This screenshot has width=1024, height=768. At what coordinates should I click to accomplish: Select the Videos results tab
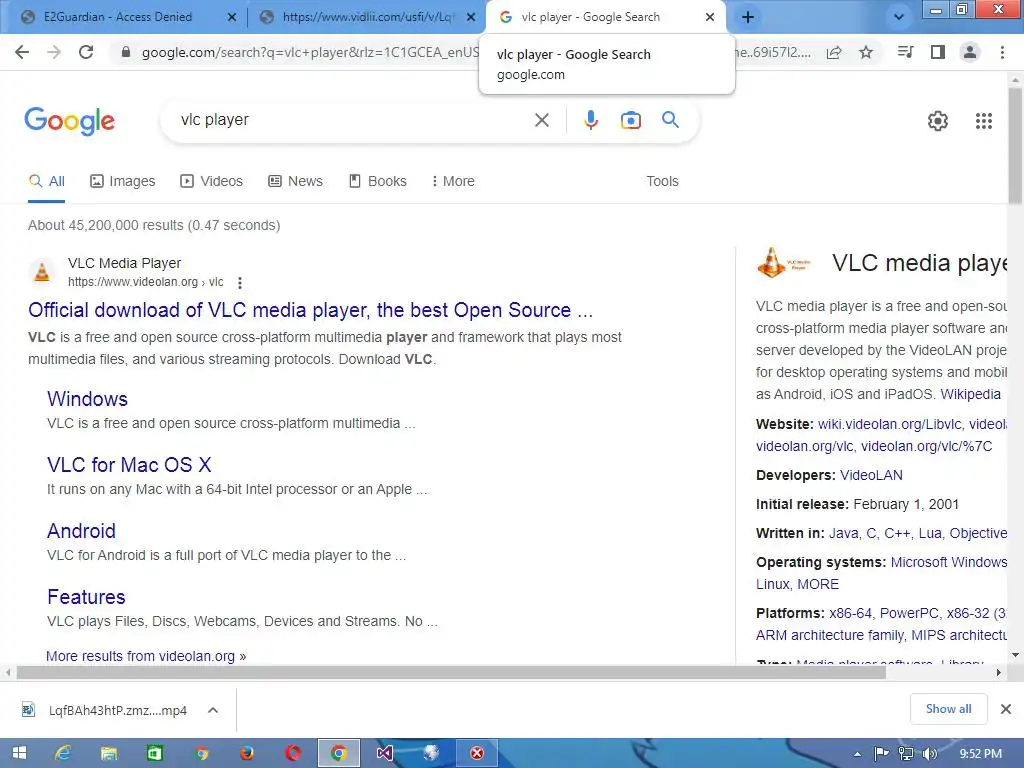coord(212,181)
